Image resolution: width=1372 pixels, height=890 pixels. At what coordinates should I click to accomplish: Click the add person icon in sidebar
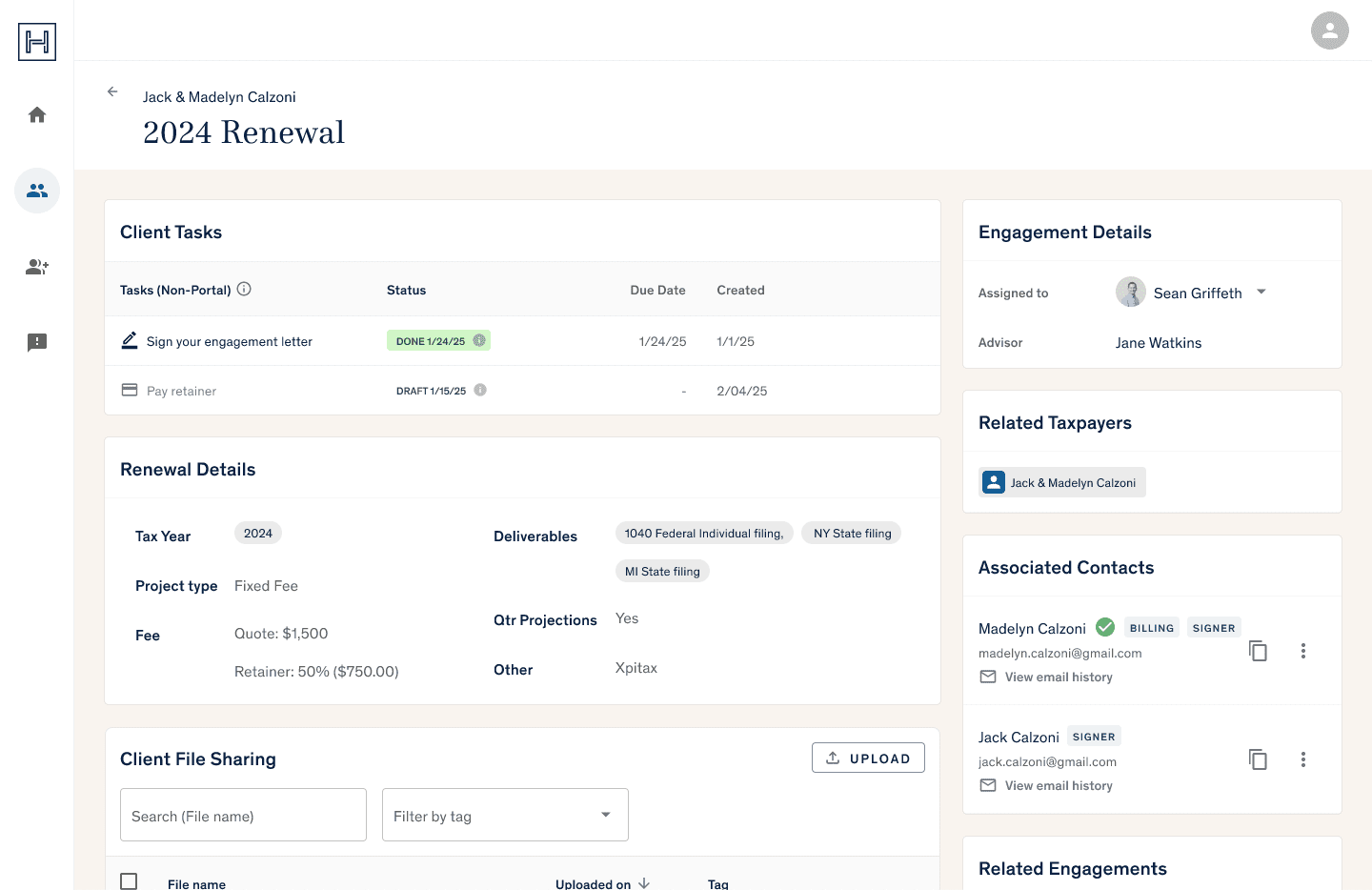[x=37, y=267]
